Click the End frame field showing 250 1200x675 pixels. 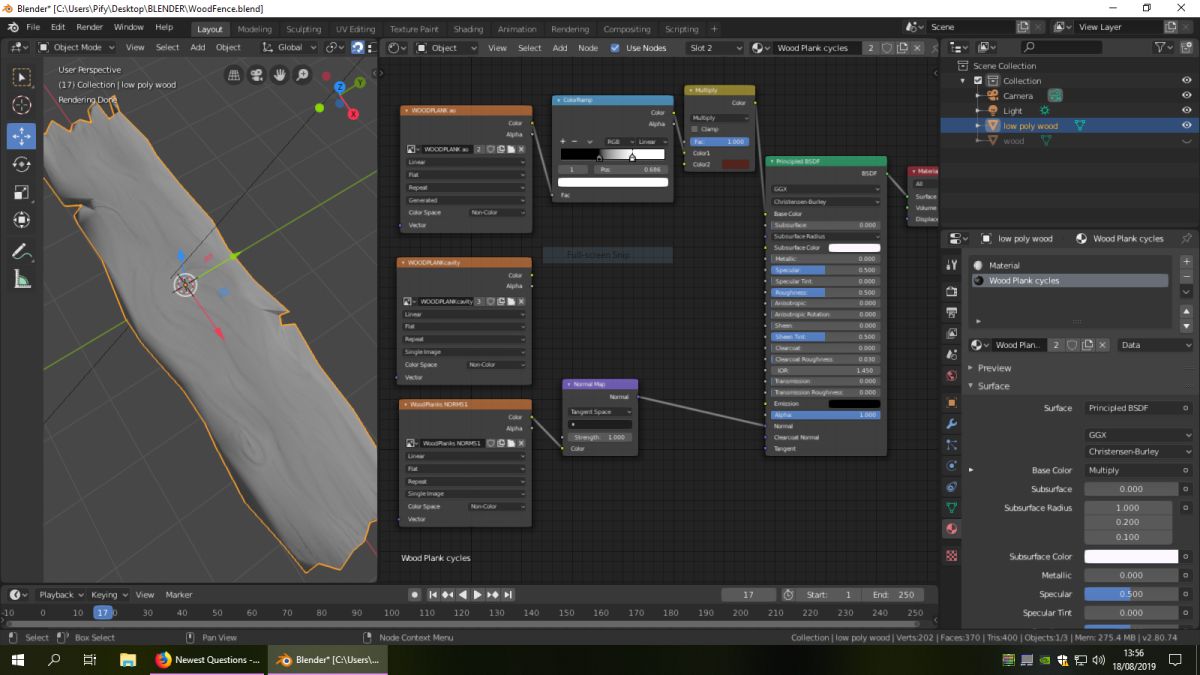(894, 595)
